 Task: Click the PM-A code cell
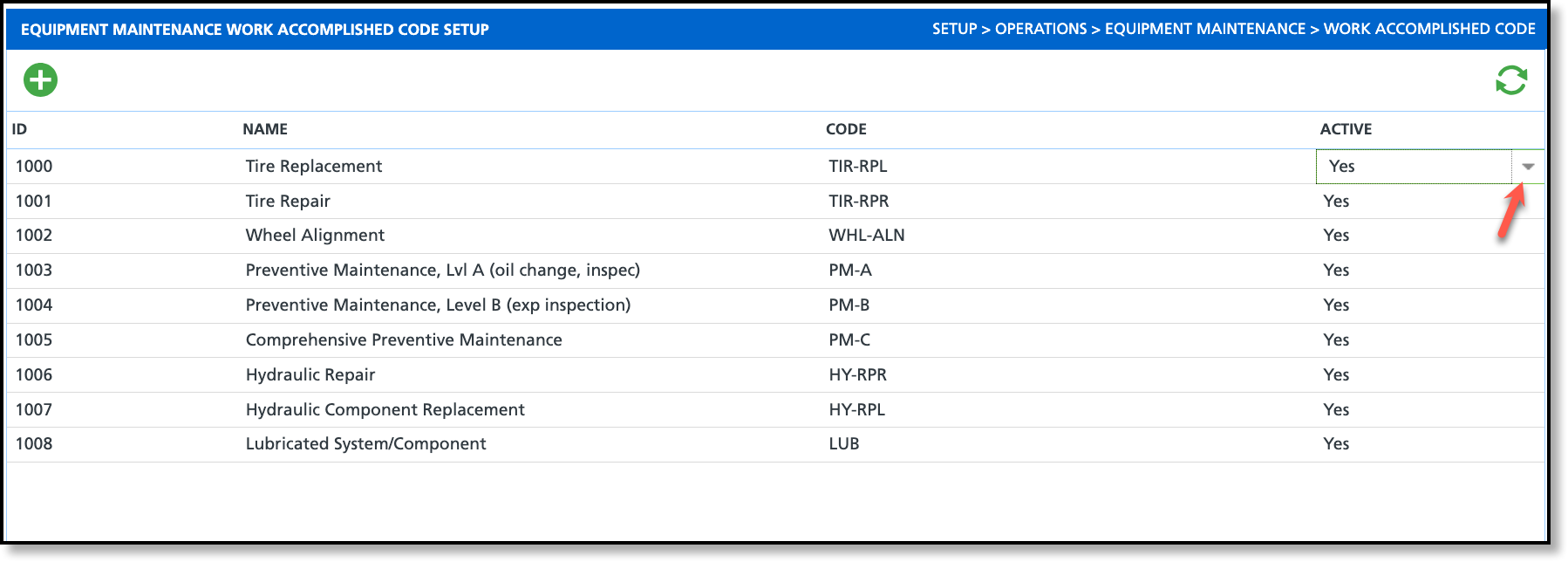click(850, 271)
